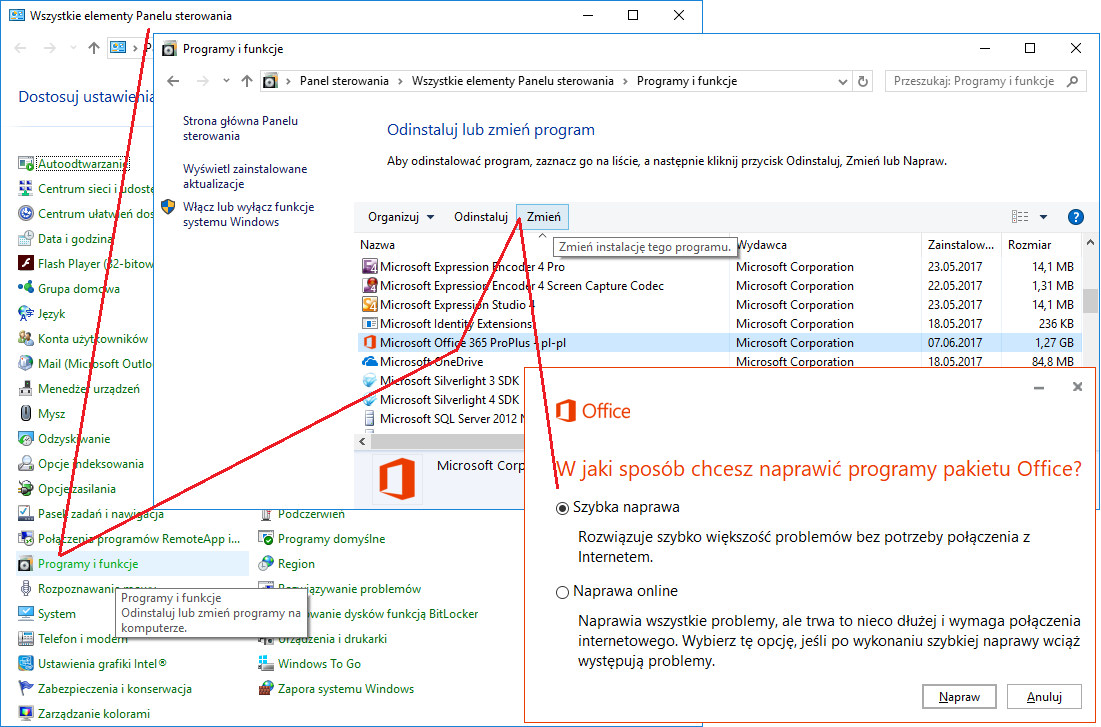
Task: Open Język settings icon
Action: click(26, 313)
